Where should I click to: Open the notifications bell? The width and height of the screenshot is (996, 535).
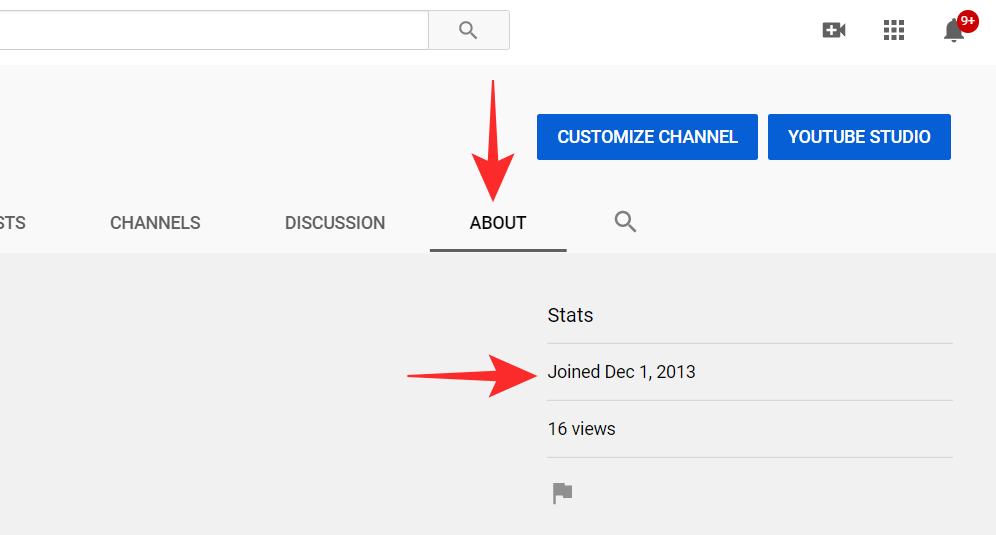coord(953,32)
